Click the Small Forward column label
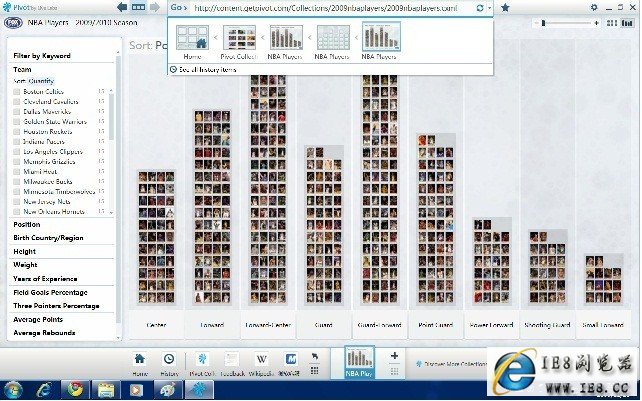The image size is (642, 401). (603, 325)
